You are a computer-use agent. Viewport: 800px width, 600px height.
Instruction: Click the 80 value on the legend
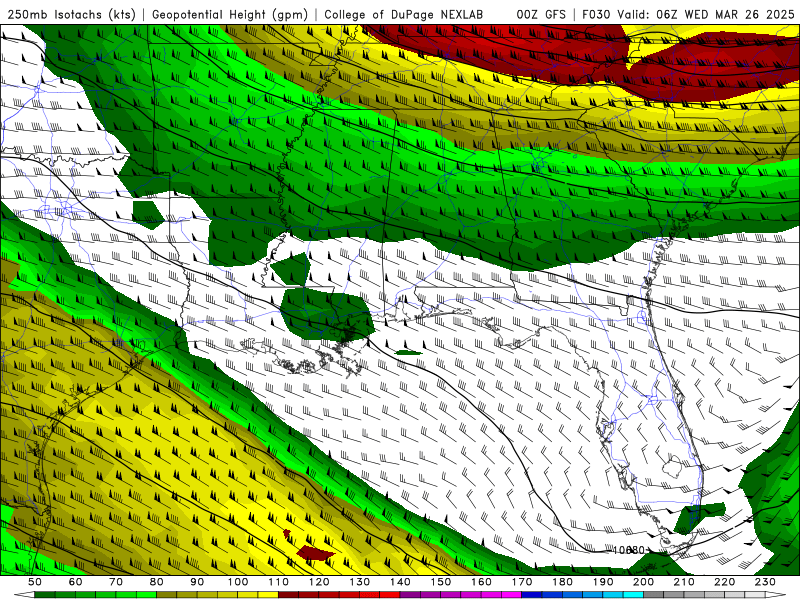(157, 582)
